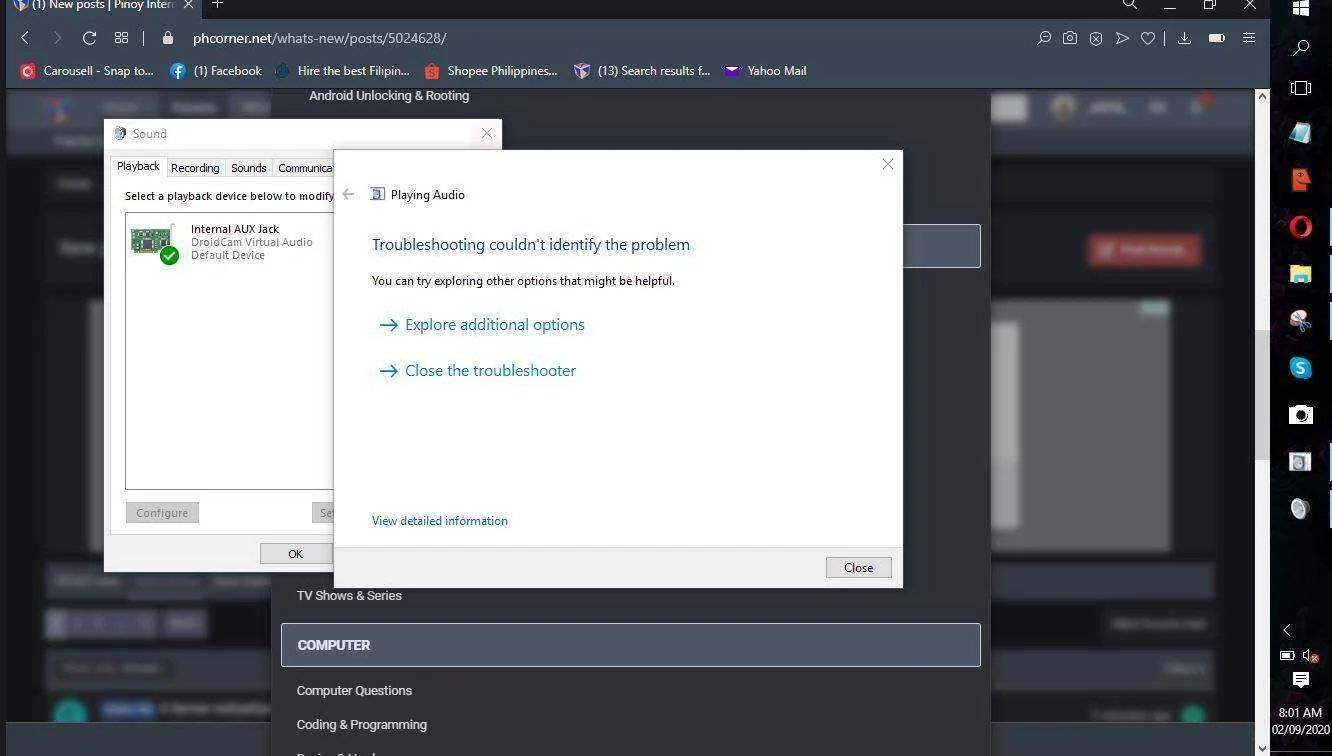Click the Close button in troubleshooter

pyautogui.click(x=859, y=567)
